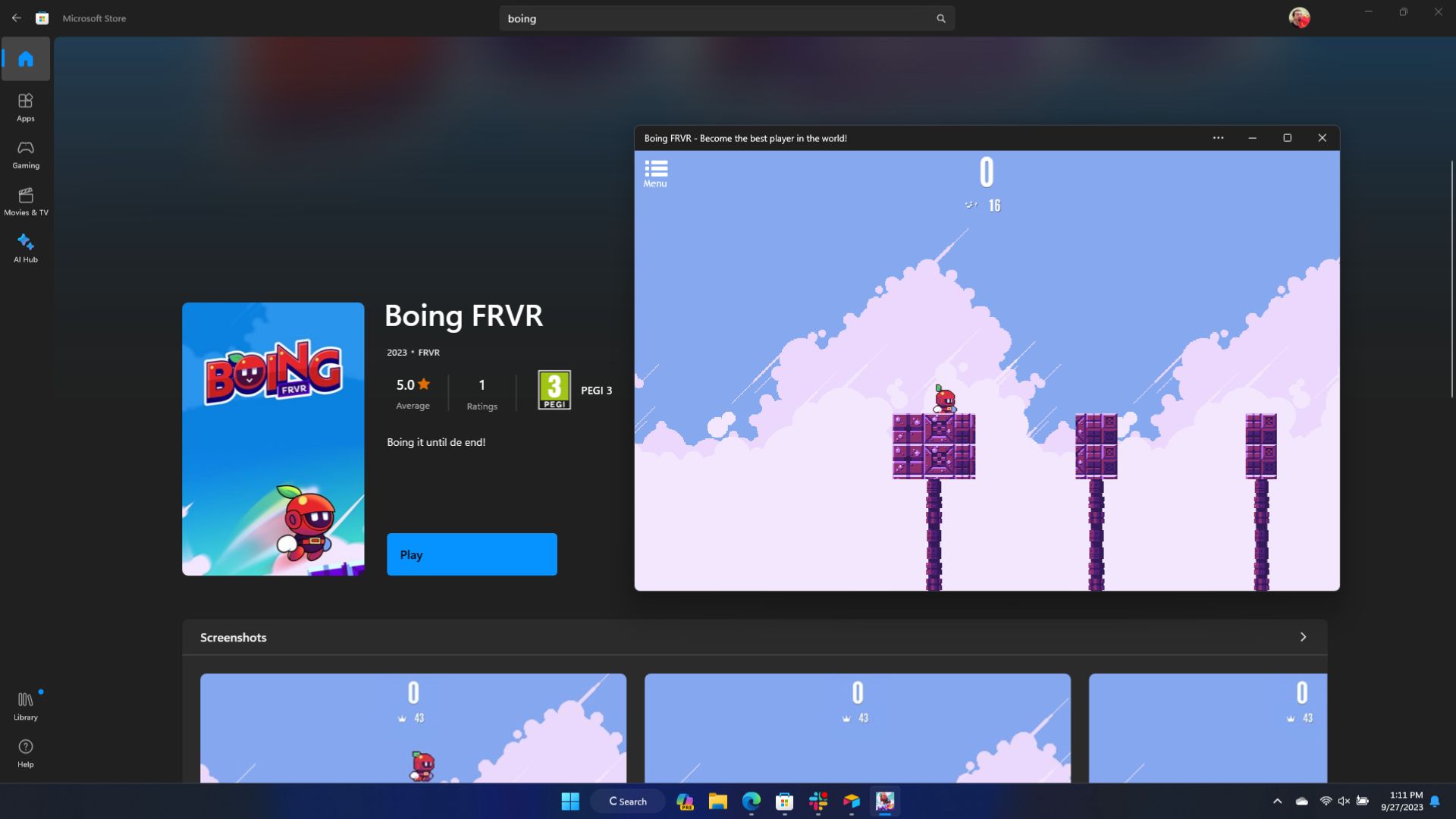Open the user profile avatar
The width and height of the screenshot is (1456, 819).
[x=1299, y=17]
